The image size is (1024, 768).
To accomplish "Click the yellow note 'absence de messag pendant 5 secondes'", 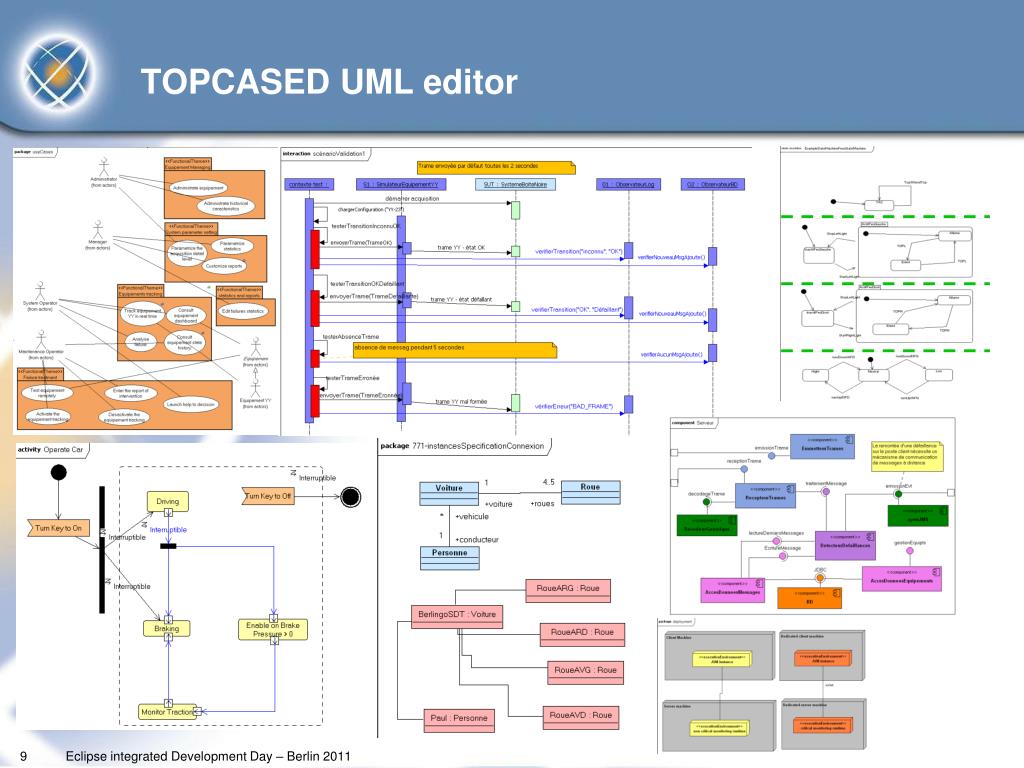I will (x=455, y=350).
